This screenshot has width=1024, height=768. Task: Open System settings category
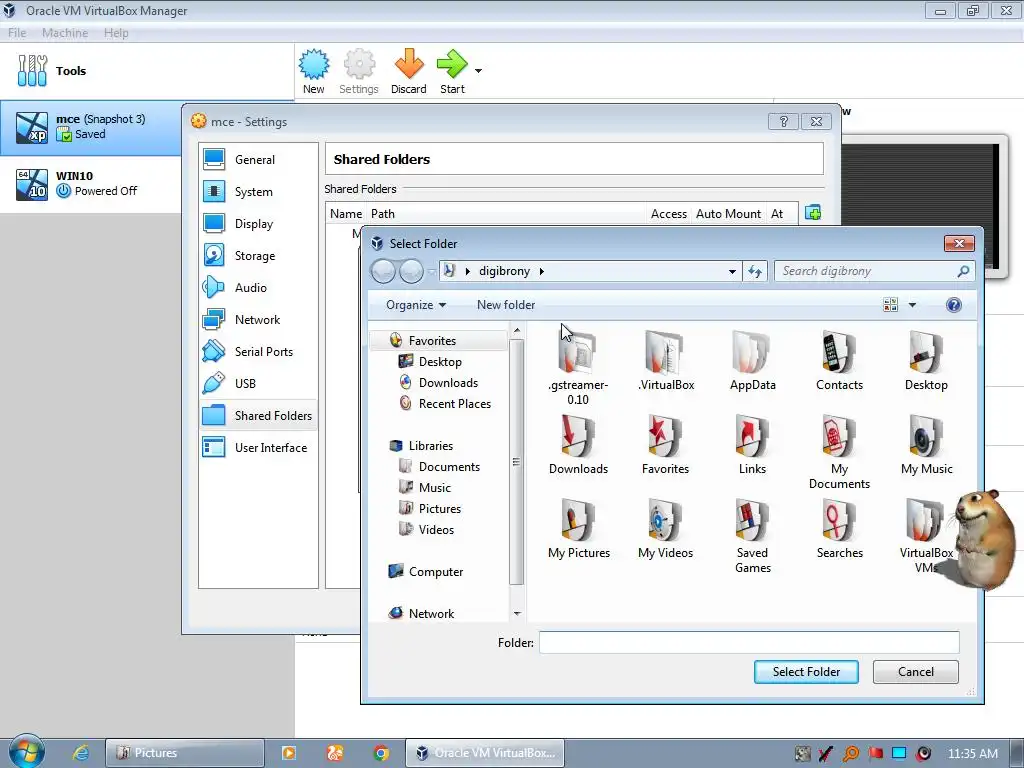(259, 191)
